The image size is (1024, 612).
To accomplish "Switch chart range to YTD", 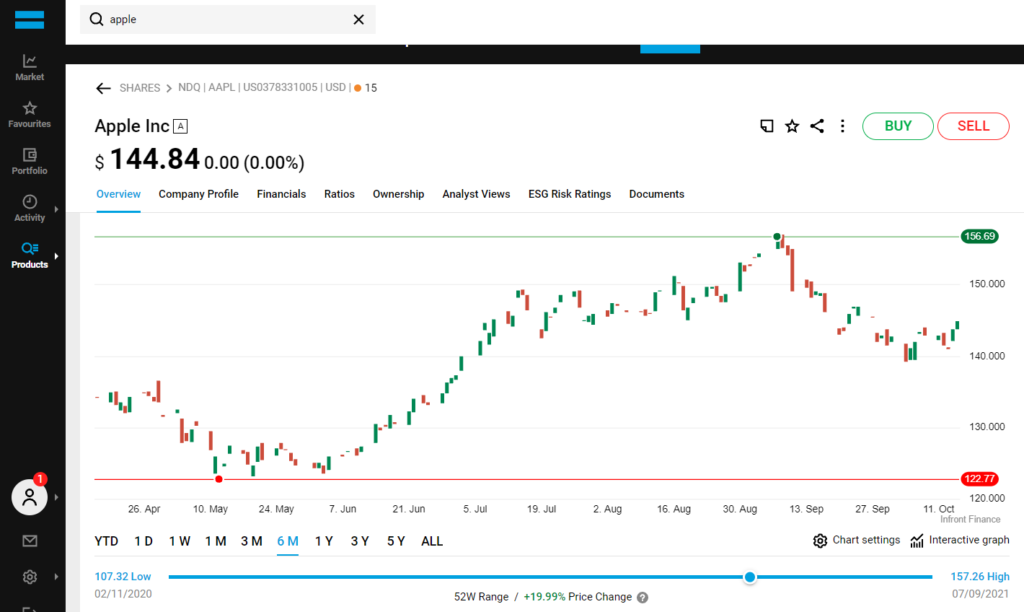I will [x=106, y=541].
